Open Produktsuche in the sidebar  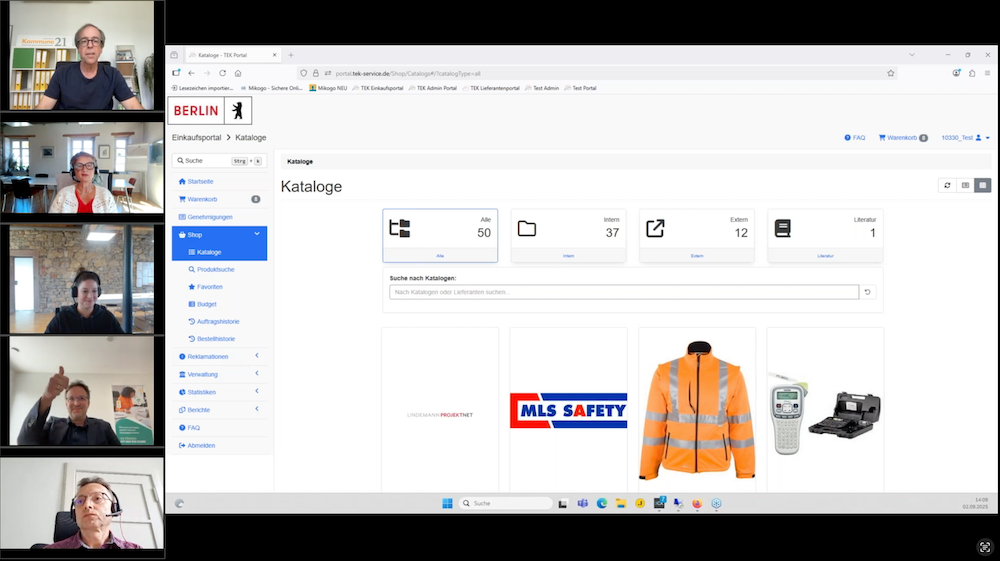click(215, 269)
